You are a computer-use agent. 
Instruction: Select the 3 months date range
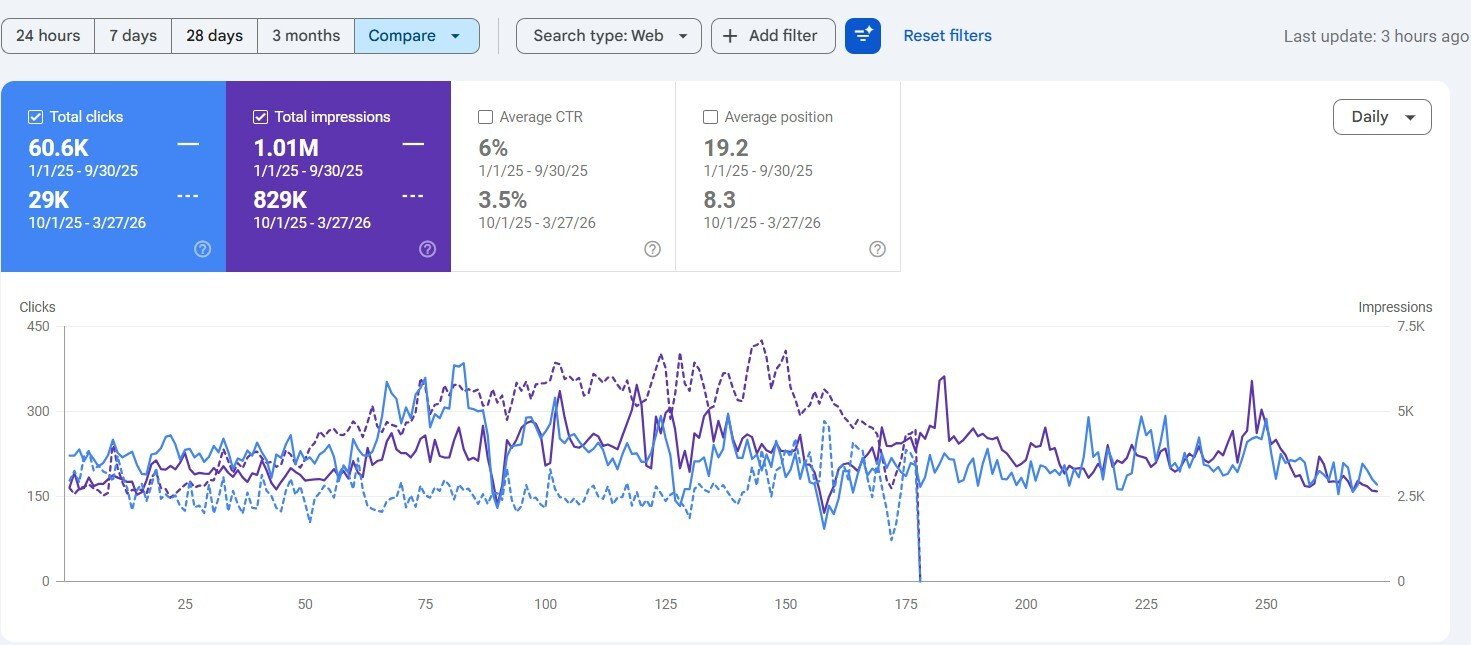(306, 36)
